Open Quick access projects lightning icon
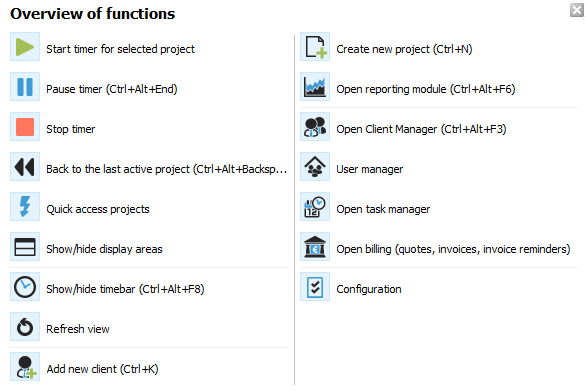The height and width of the screenshot is (392, 586). click(x=25, y=207)
